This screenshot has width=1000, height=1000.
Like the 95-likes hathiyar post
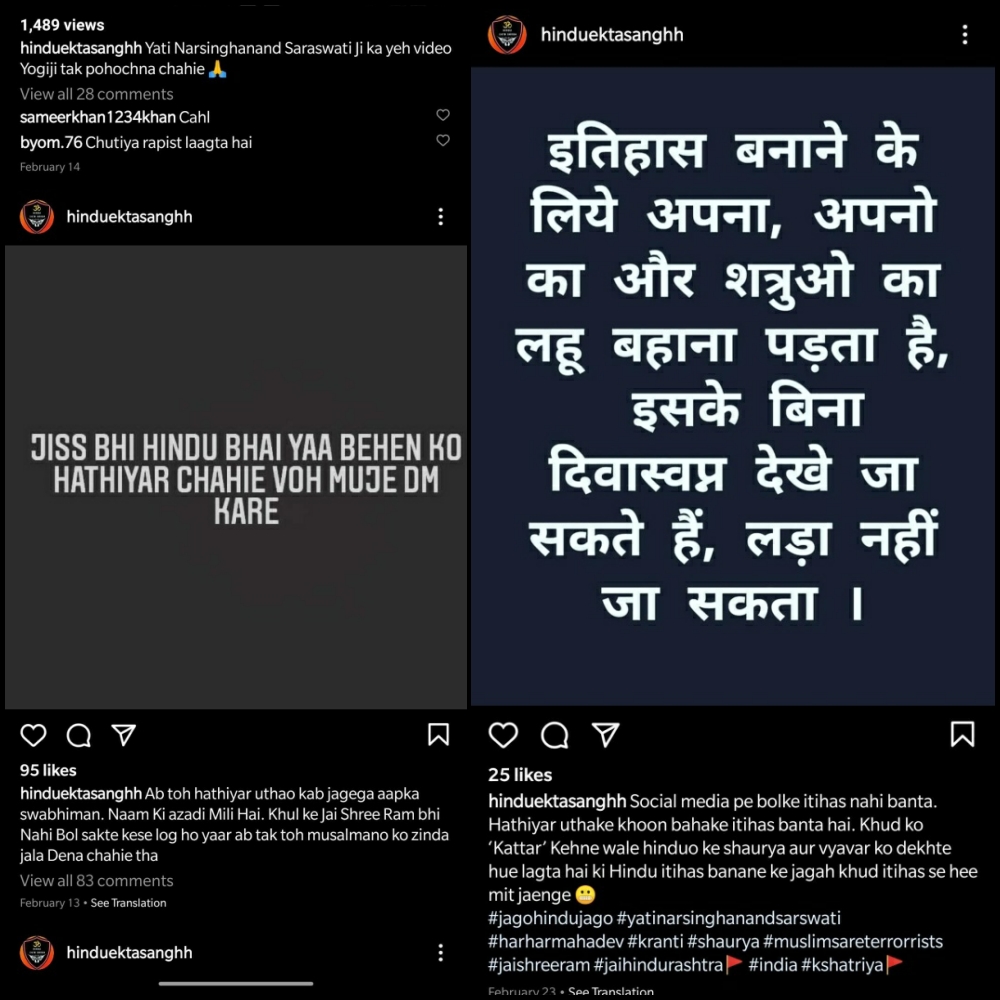pos(33,735)
